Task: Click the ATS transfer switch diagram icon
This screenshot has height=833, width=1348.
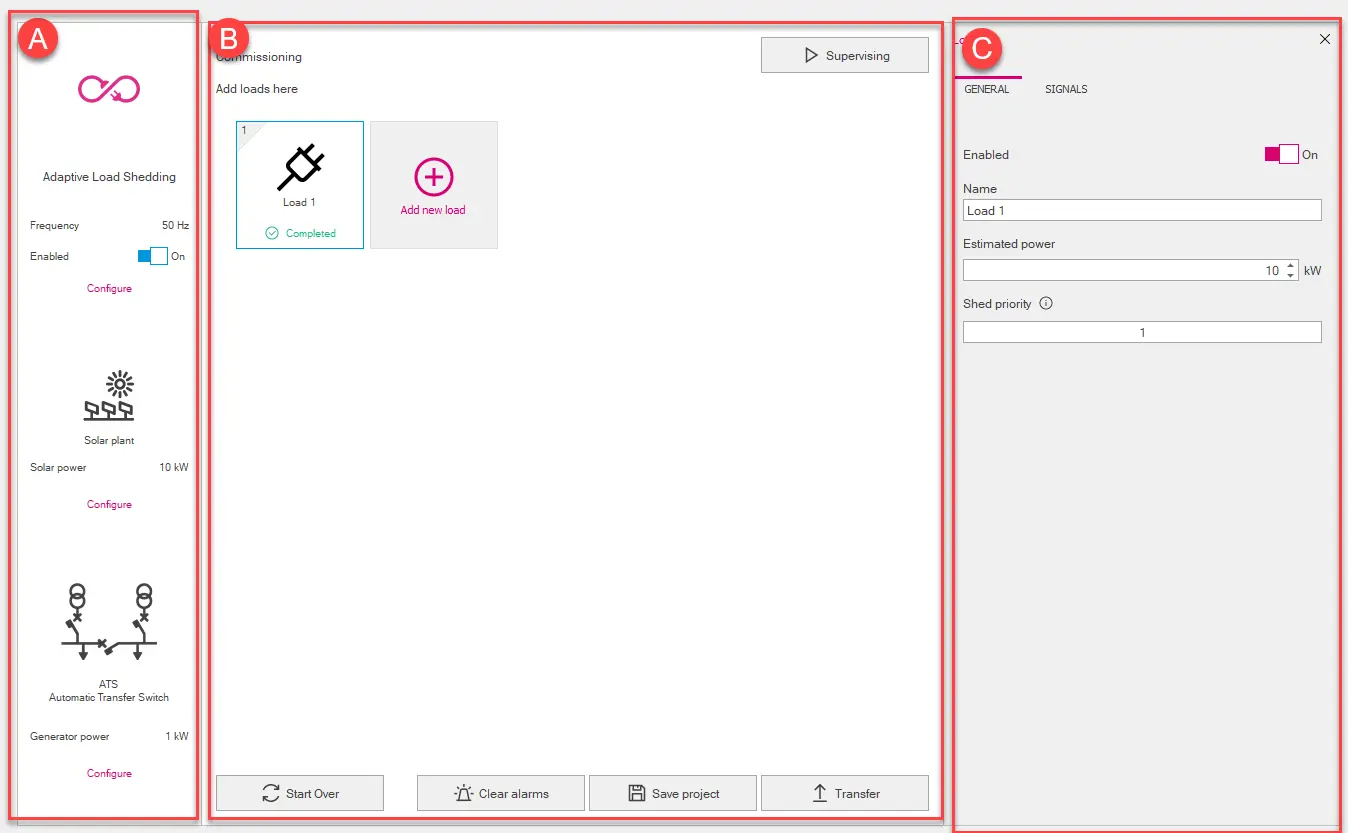Action: pyautogui.click(x=109, y=623)
